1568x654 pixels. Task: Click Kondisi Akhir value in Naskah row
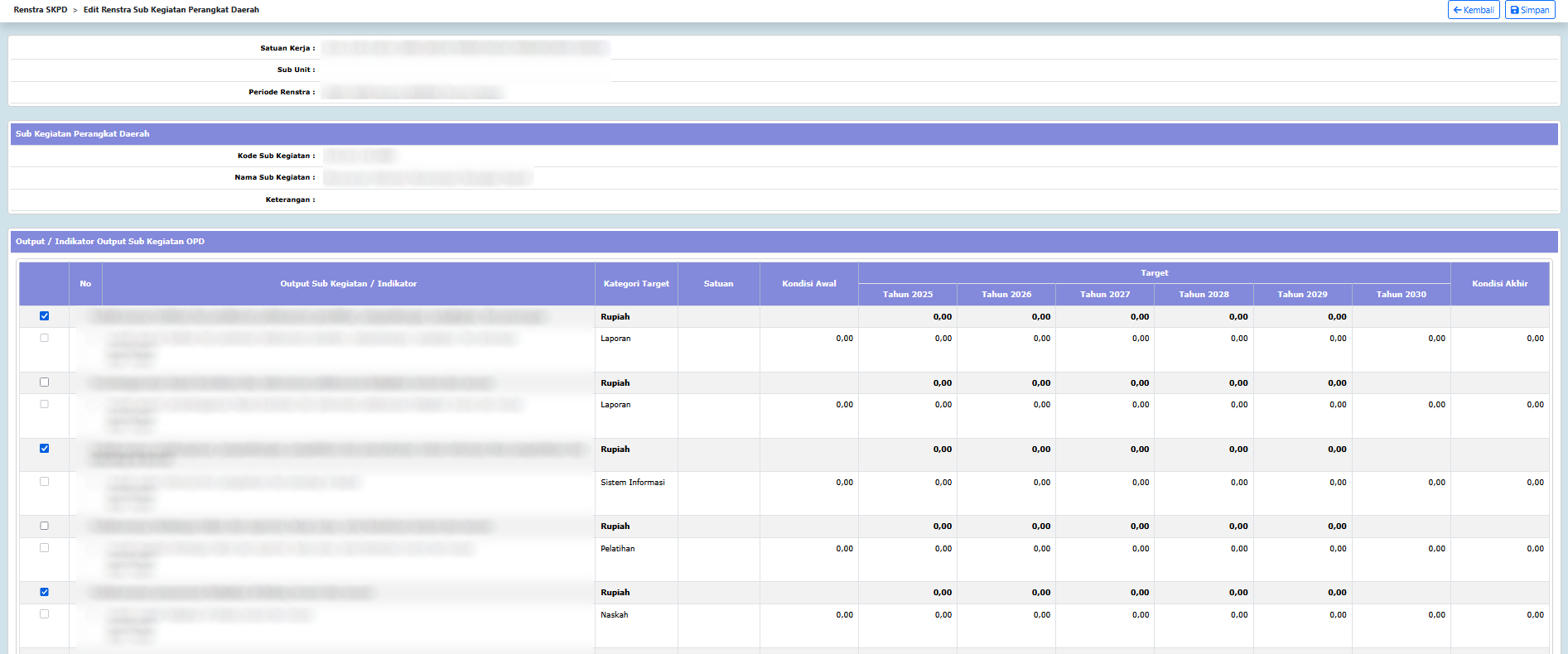click(1535, 615)
